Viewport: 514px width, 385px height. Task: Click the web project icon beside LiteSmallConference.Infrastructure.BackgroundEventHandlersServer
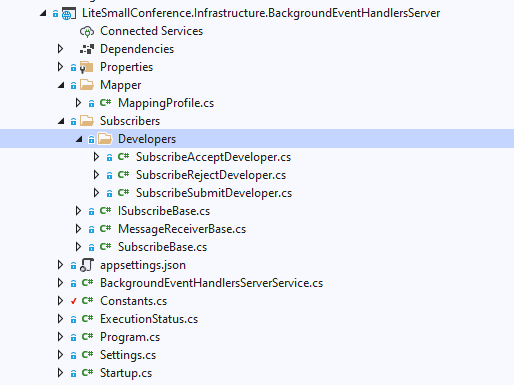tap(69, 14)
